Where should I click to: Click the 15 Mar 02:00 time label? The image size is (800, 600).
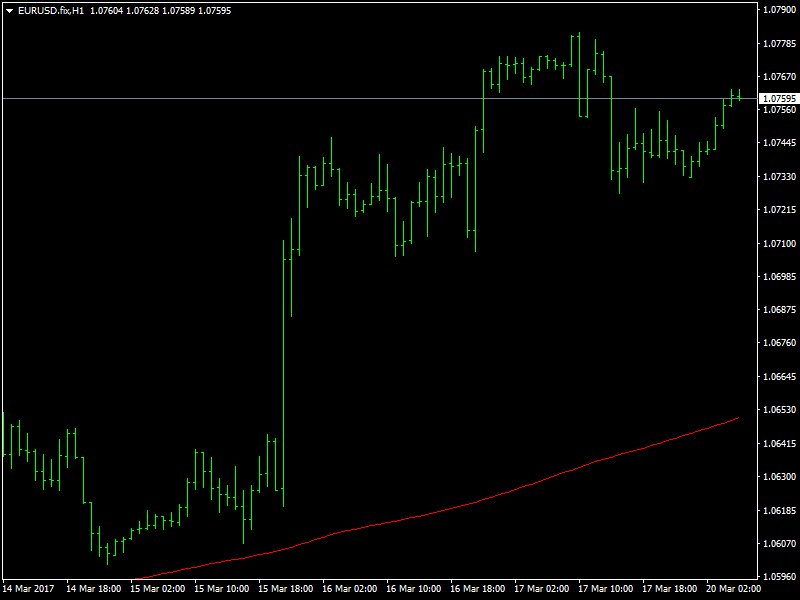[x=158, y=589]
